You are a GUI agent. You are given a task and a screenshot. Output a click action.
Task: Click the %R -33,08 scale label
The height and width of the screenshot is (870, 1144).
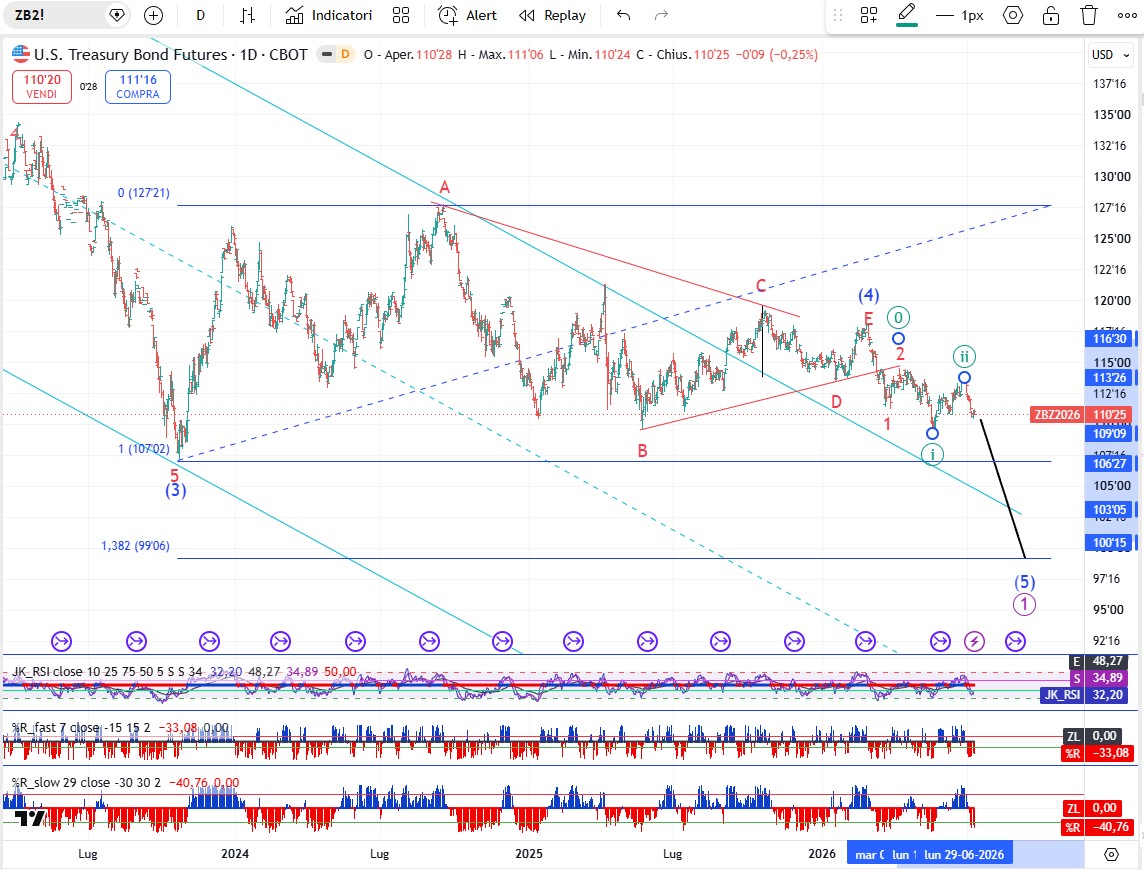coord(1098,753)
